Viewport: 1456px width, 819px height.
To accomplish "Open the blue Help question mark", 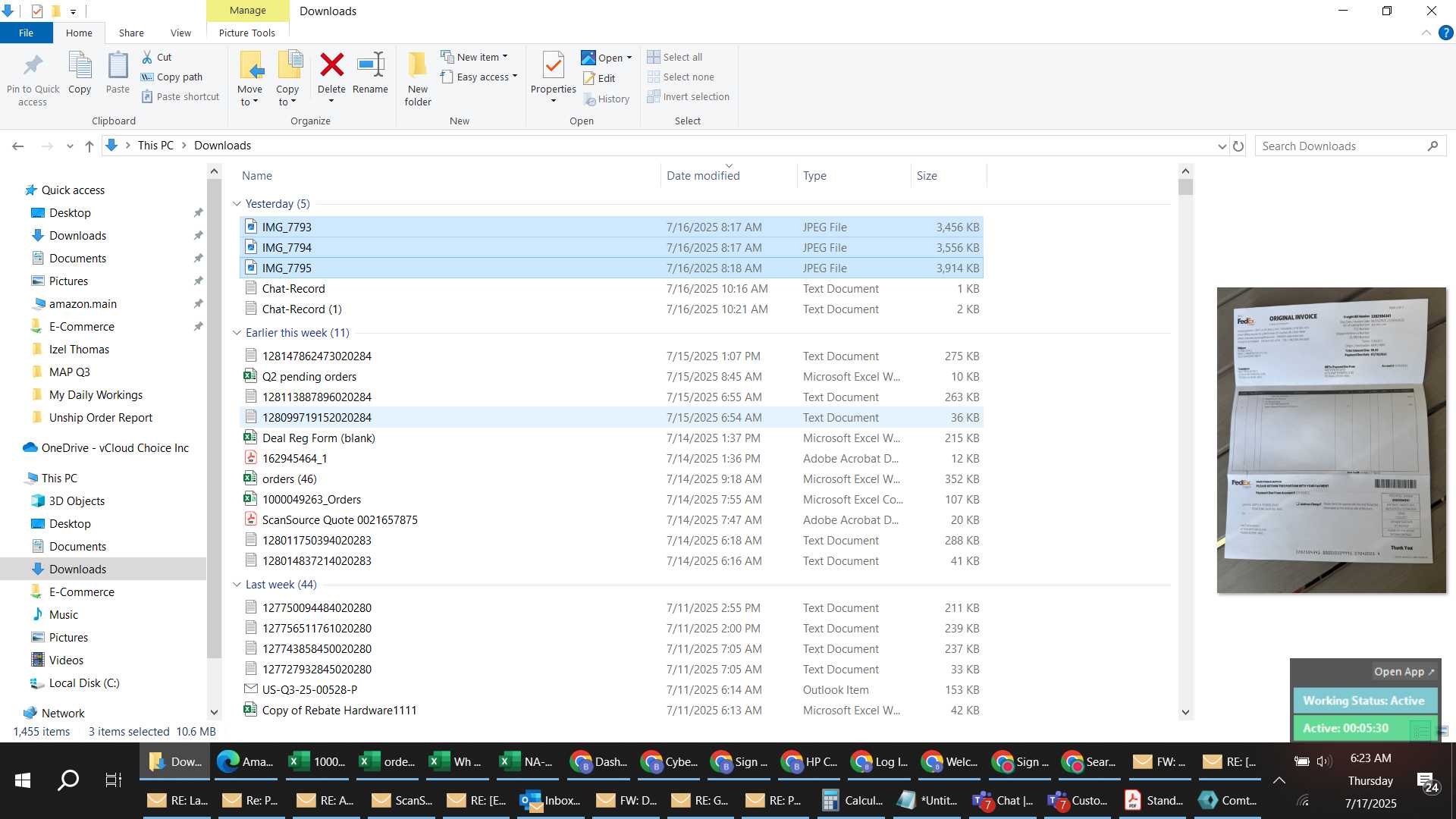I will point(1445,33).
